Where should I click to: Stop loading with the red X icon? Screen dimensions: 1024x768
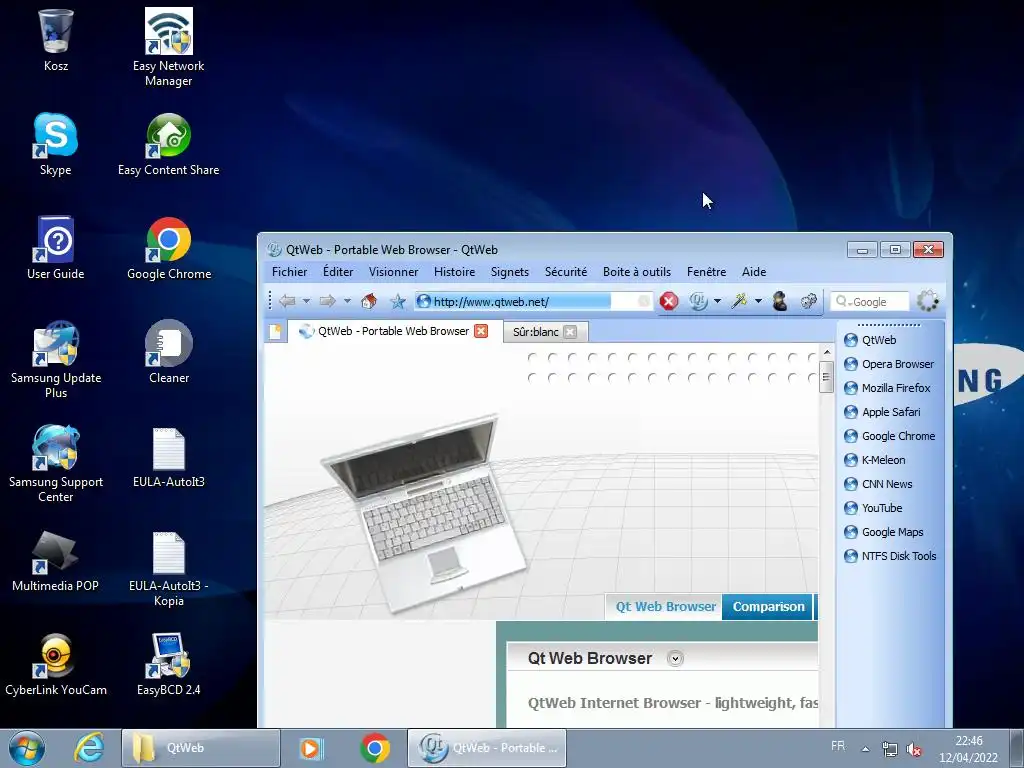(669, 301)
